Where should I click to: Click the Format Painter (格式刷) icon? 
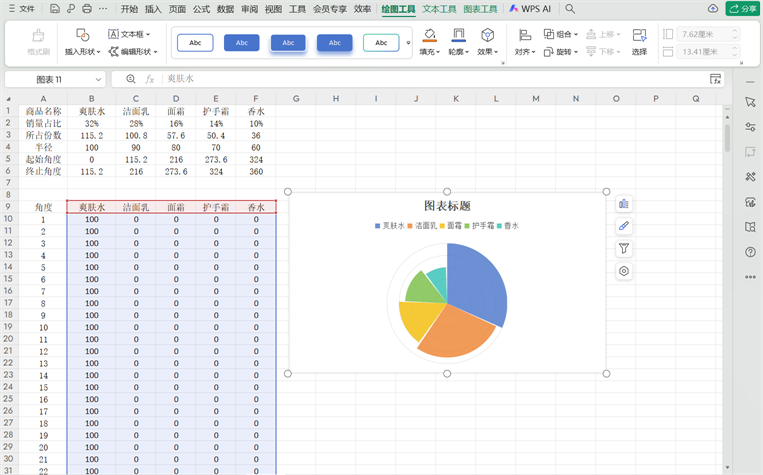[x=40, y=41]
